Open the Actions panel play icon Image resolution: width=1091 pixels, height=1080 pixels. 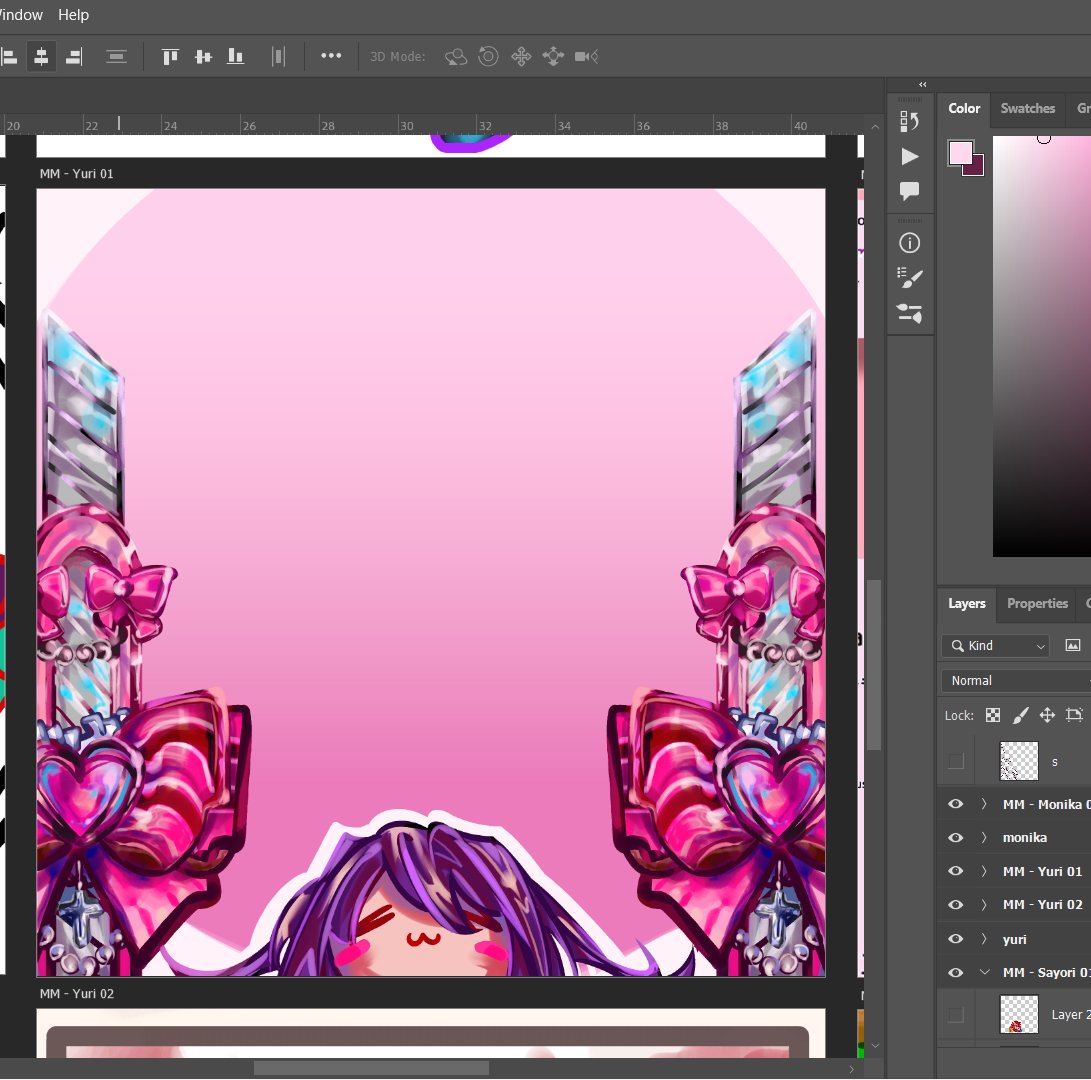pyautogui.click(x=909, y=157)
